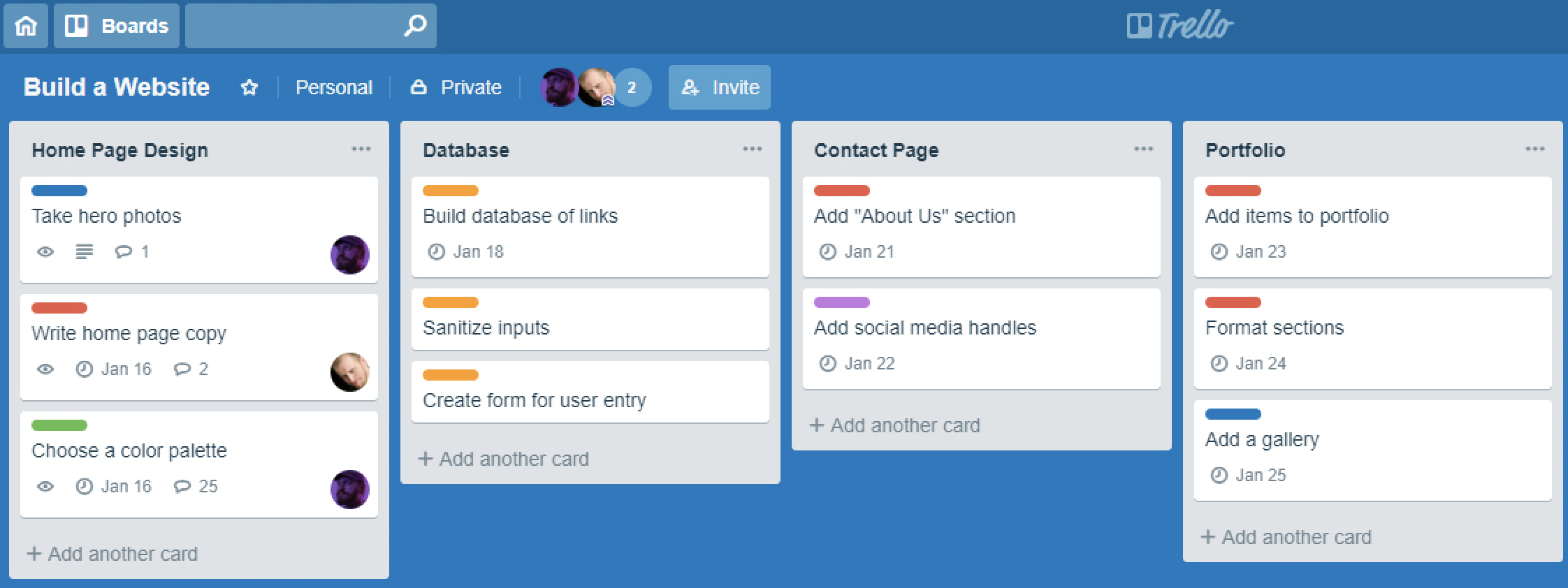The image size is (1568, 588).
Task: Open the Database list options menu
Action: pos(753,149)
